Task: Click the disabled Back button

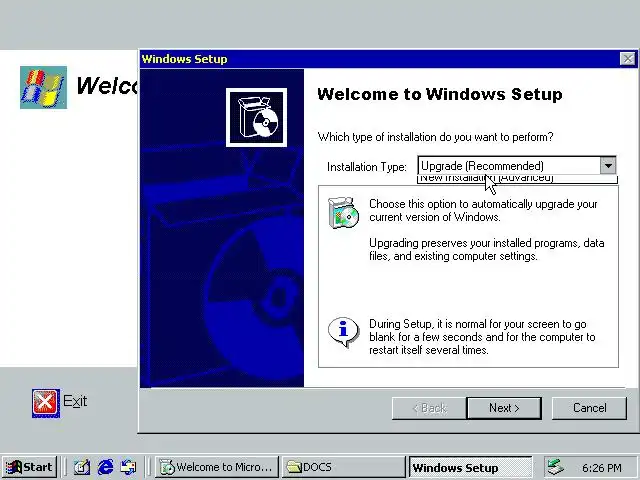Action: click(x=429, y=408)
